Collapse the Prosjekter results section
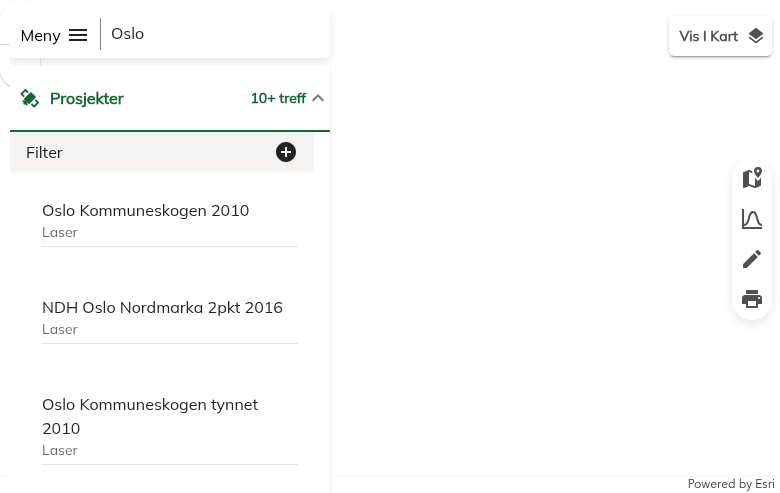The height and width of the screenshot is (493, 780). point(318,98)
